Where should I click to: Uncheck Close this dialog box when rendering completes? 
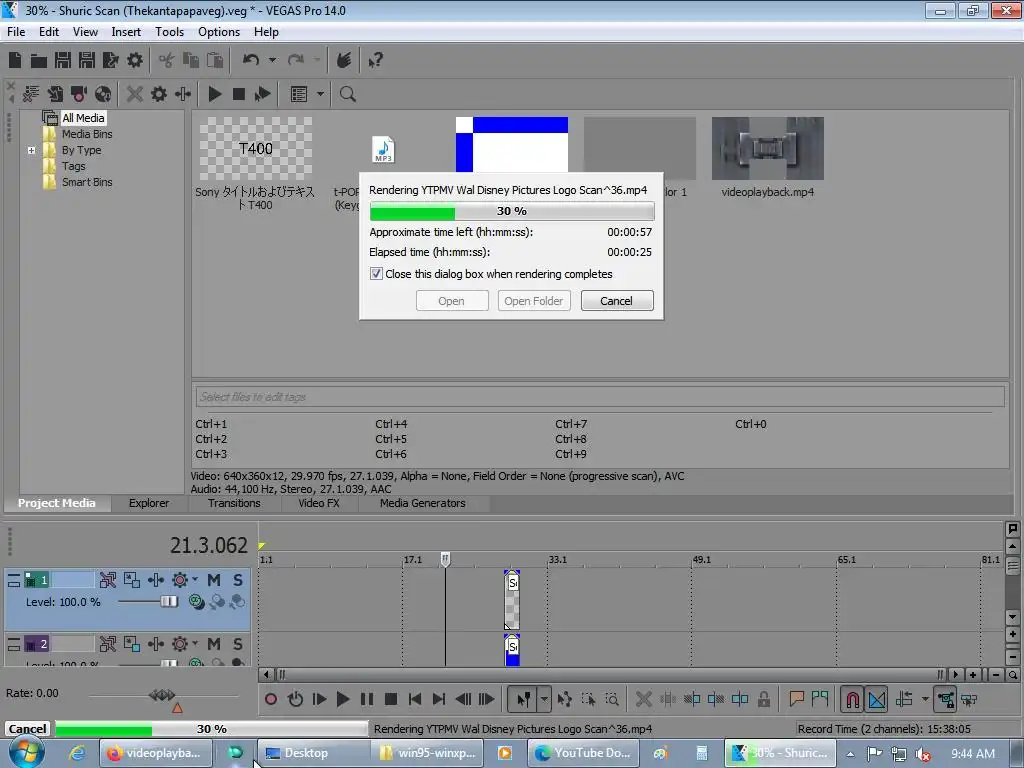[x=376, y=274]
